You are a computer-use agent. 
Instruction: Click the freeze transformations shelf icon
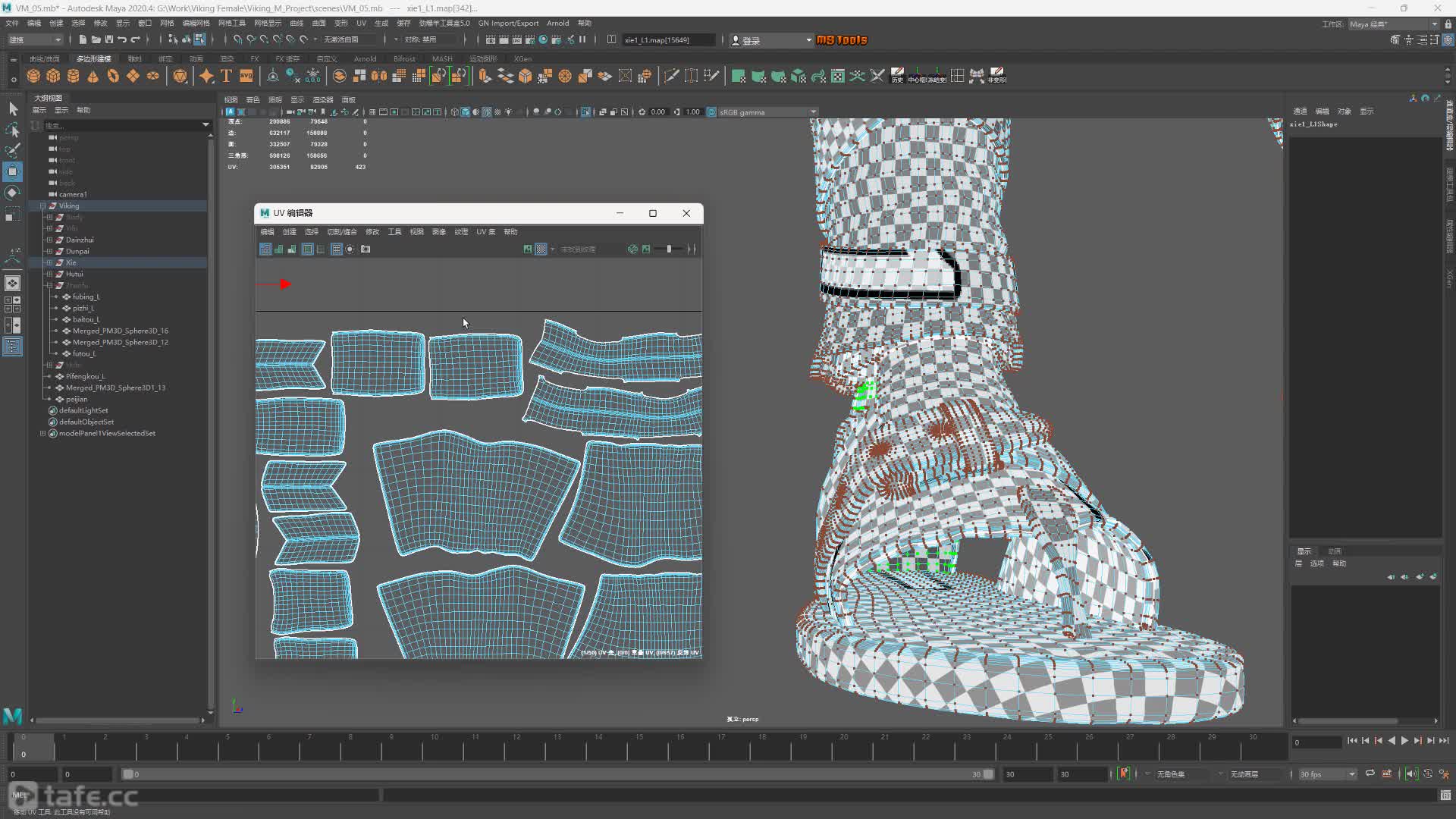point(937,76)
